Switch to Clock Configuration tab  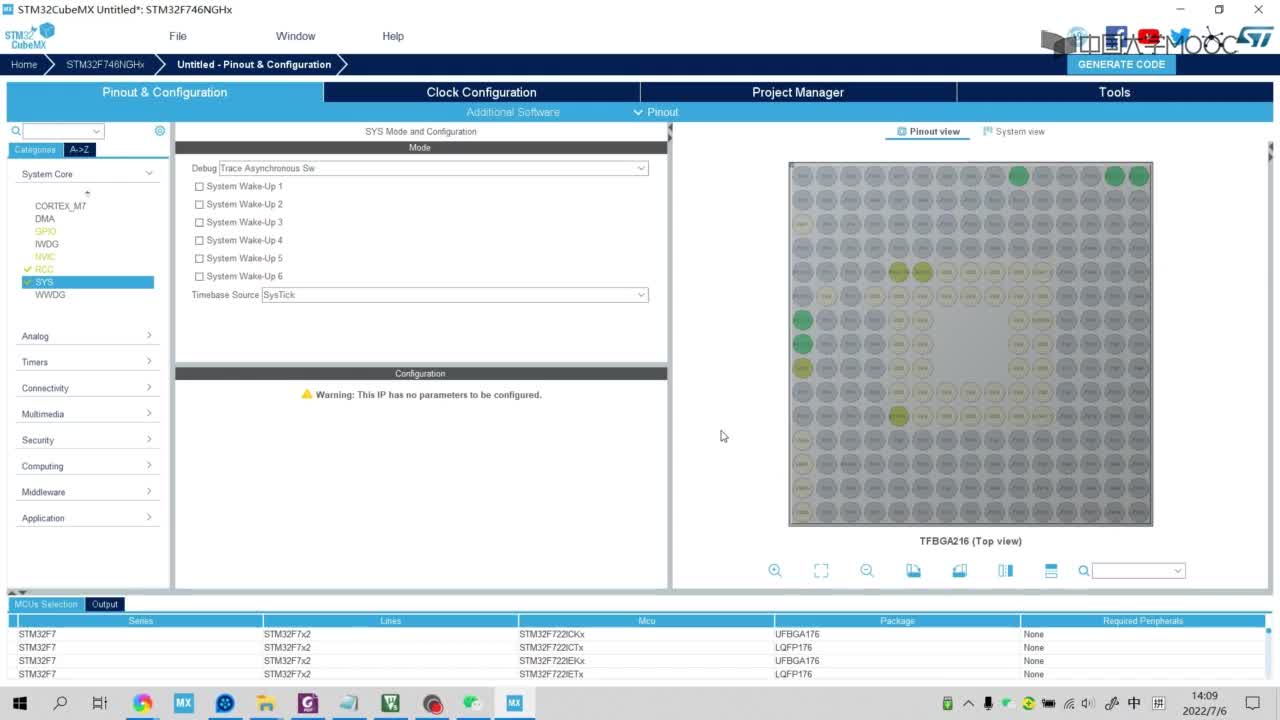pyautogui.click(x=481, y=92)
